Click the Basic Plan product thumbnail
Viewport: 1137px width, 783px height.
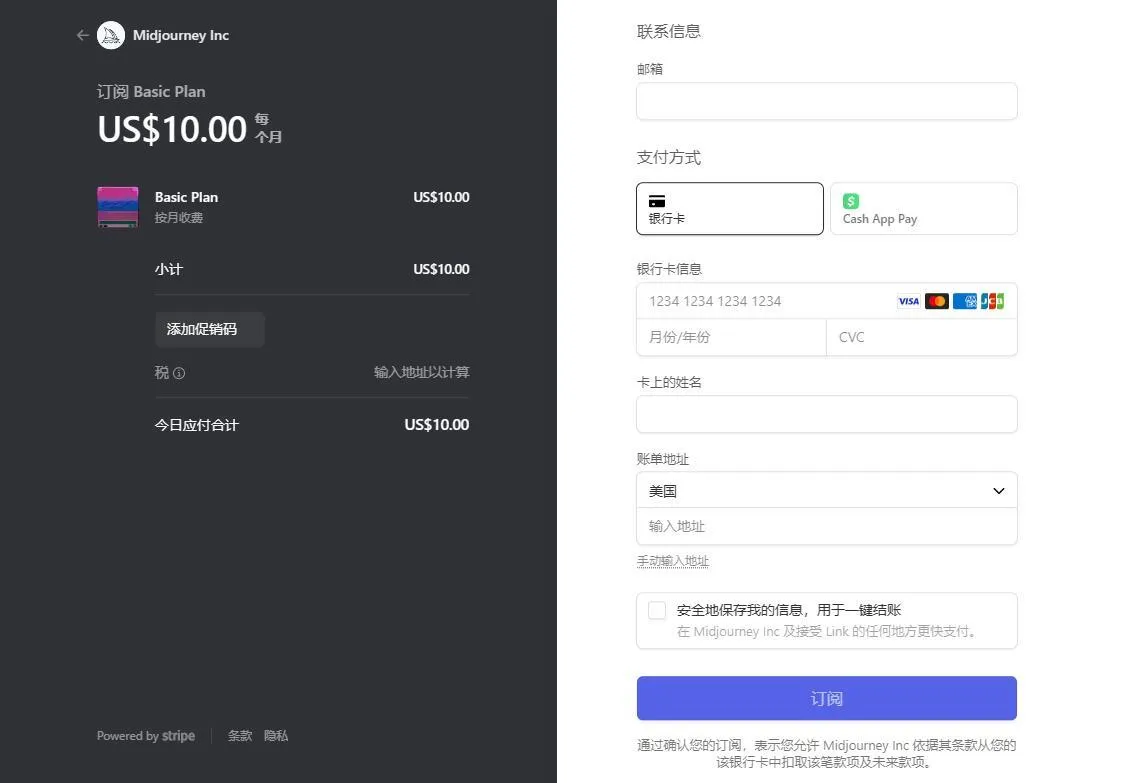[117, 207]
